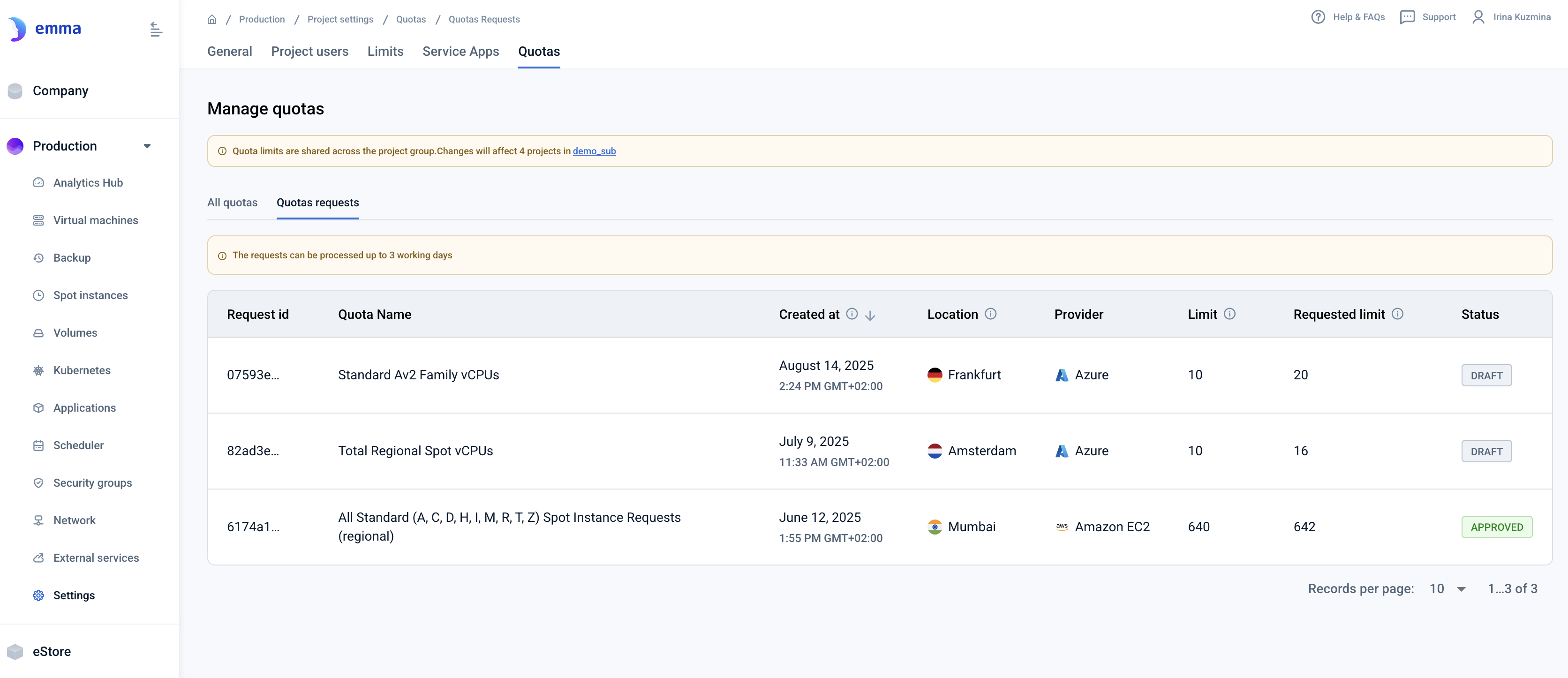
Task: Go to Virtual machines
Action: click(x=96, y=220)
